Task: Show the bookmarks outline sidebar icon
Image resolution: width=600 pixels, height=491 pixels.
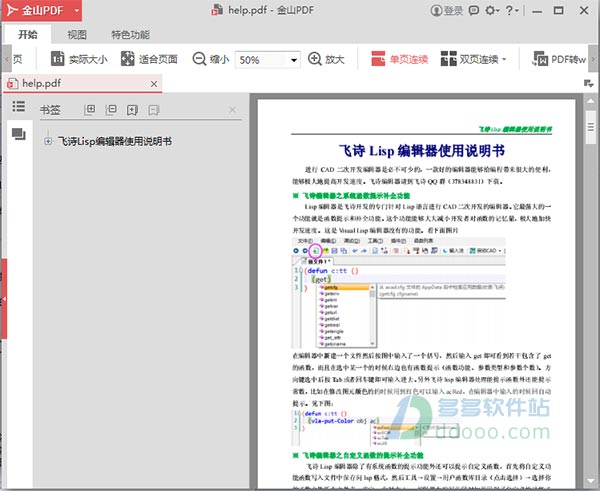Action: tap(18, 106)
